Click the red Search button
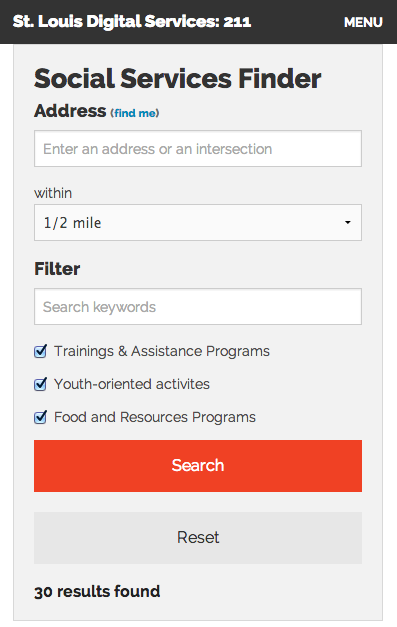 198,466
